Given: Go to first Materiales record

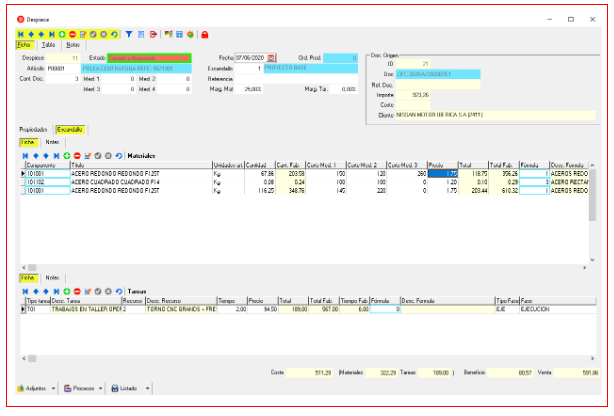Looking at the screenshot, I should (25, 156).
